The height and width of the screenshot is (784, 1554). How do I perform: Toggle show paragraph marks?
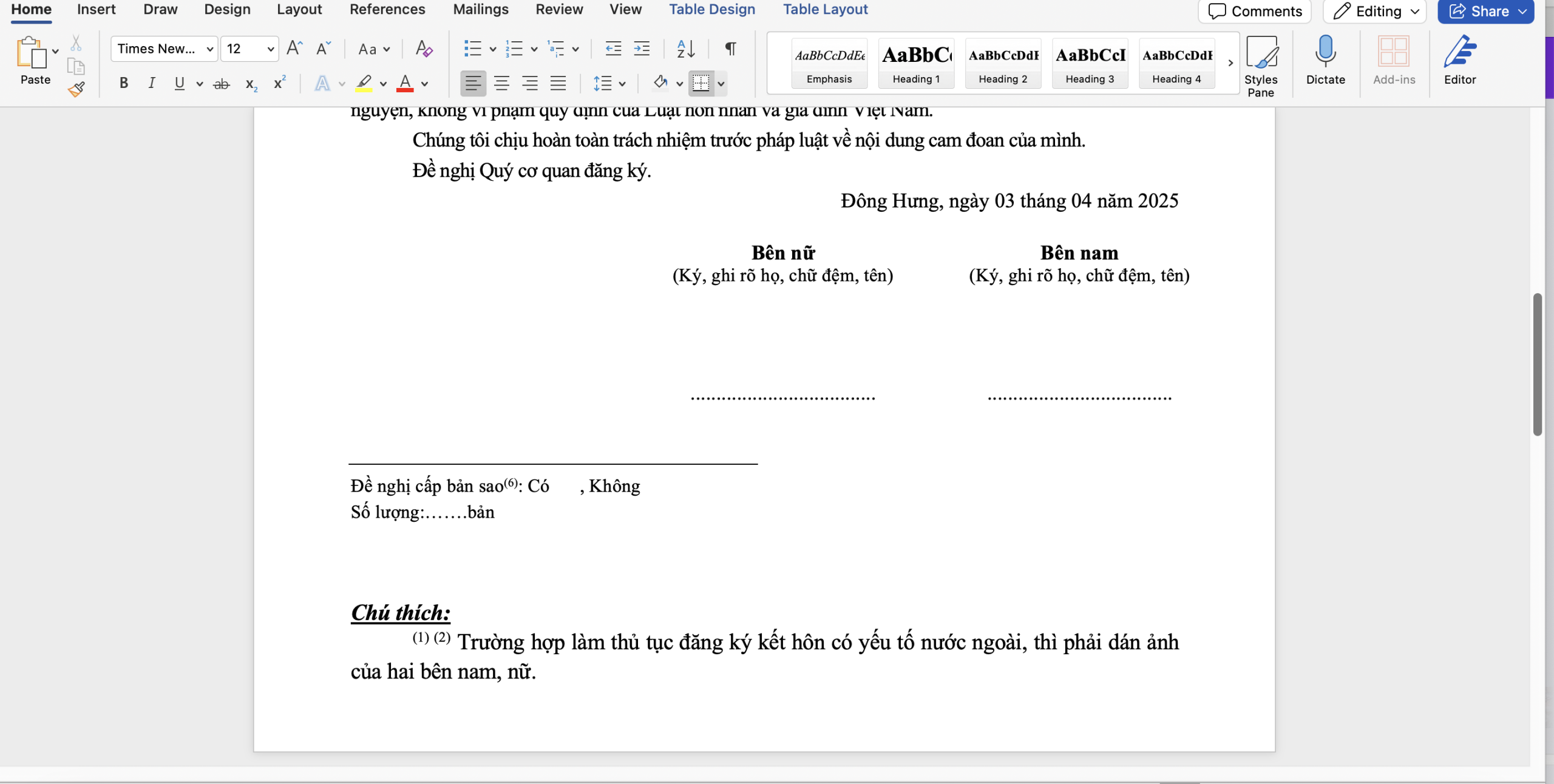pyautogui.click(x=731, y=49)
